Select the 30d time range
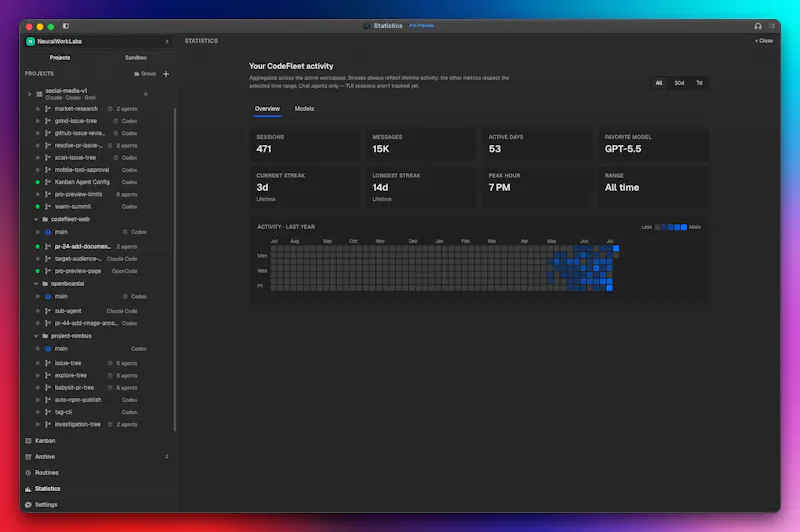800x532 pixels. [679, 83]
